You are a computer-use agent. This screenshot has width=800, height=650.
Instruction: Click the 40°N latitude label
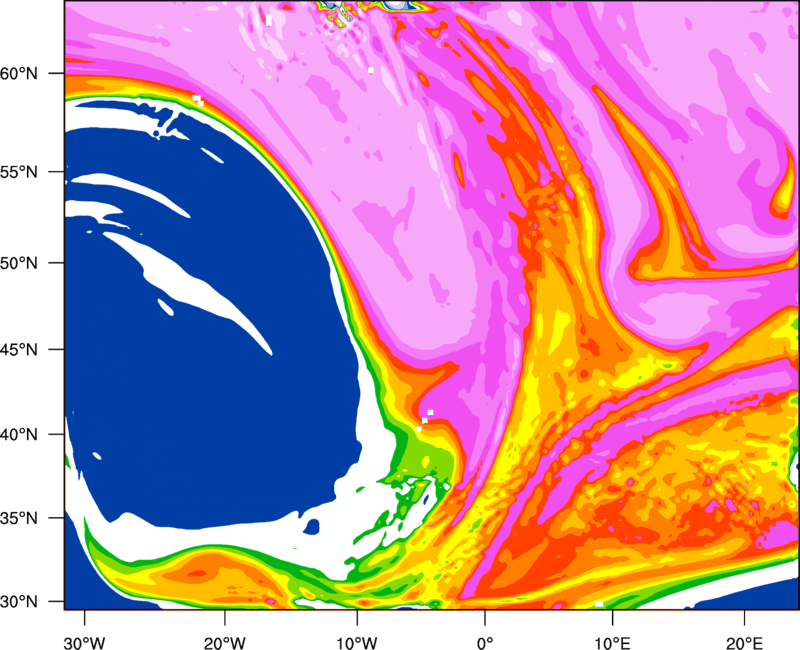click(x=19, y=434)
